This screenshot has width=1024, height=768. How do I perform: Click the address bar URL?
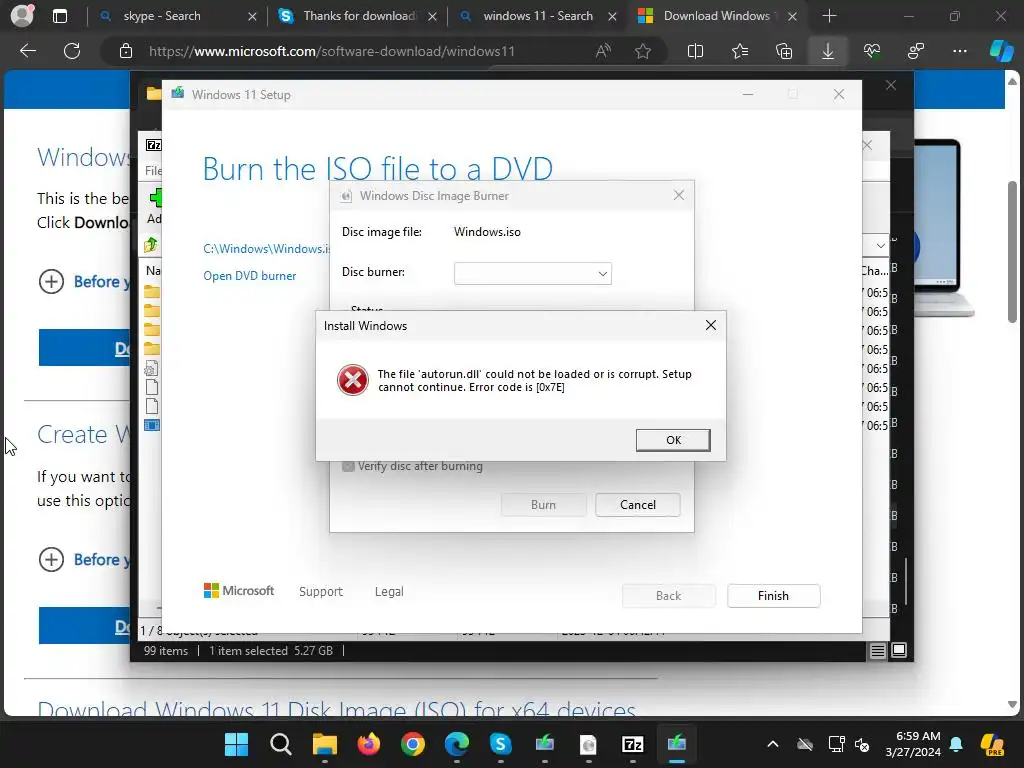click(x=332, y=51)
